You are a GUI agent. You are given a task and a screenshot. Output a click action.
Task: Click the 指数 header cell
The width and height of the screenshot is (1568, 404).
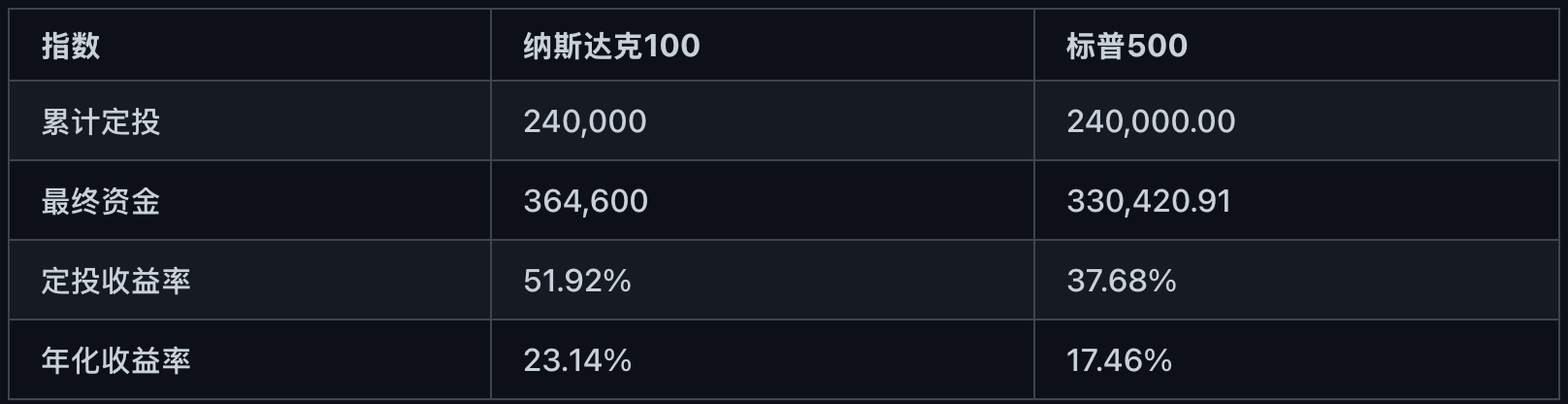(x=71, y=46)
